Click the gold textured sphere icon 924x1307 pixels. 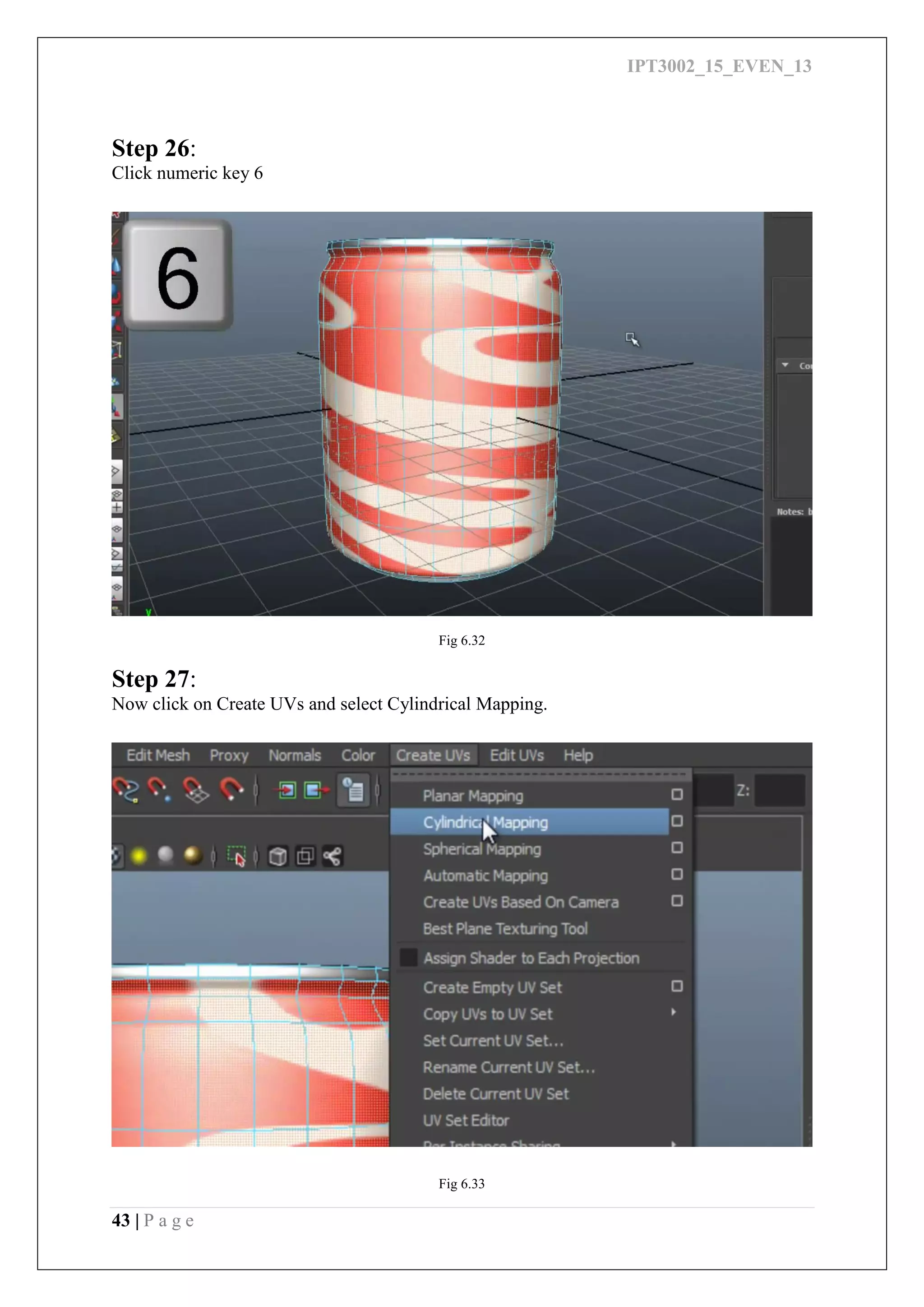[194, 856]
